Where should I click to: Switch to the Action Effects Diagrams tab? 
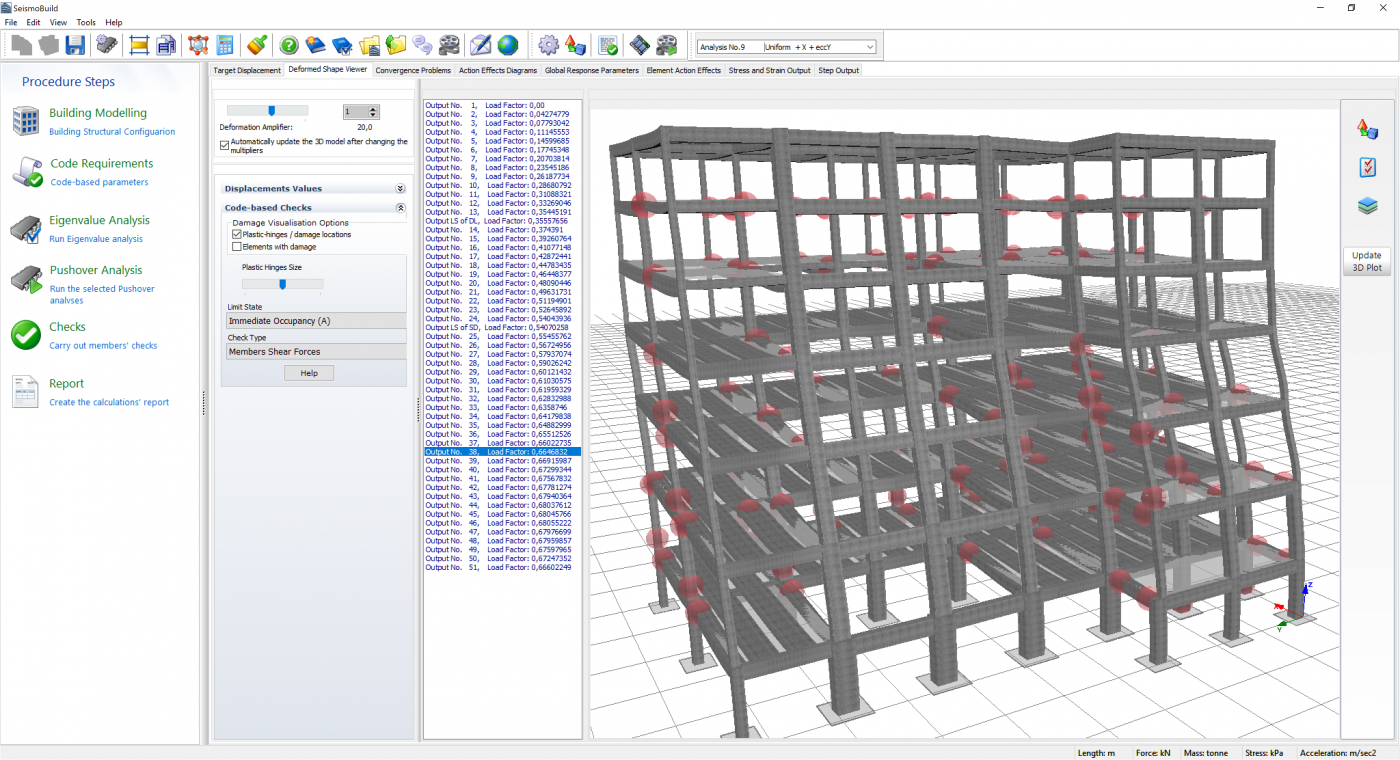(x=498, y=70)
